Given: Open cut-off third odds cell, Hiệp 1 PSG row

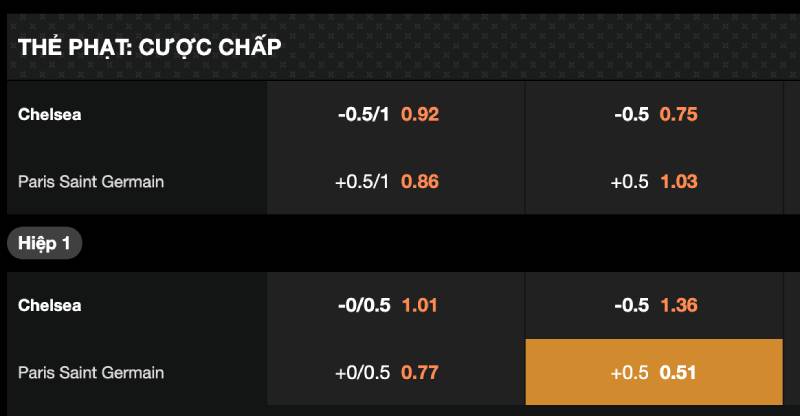Looking at the screenshot, I should 792,373.
